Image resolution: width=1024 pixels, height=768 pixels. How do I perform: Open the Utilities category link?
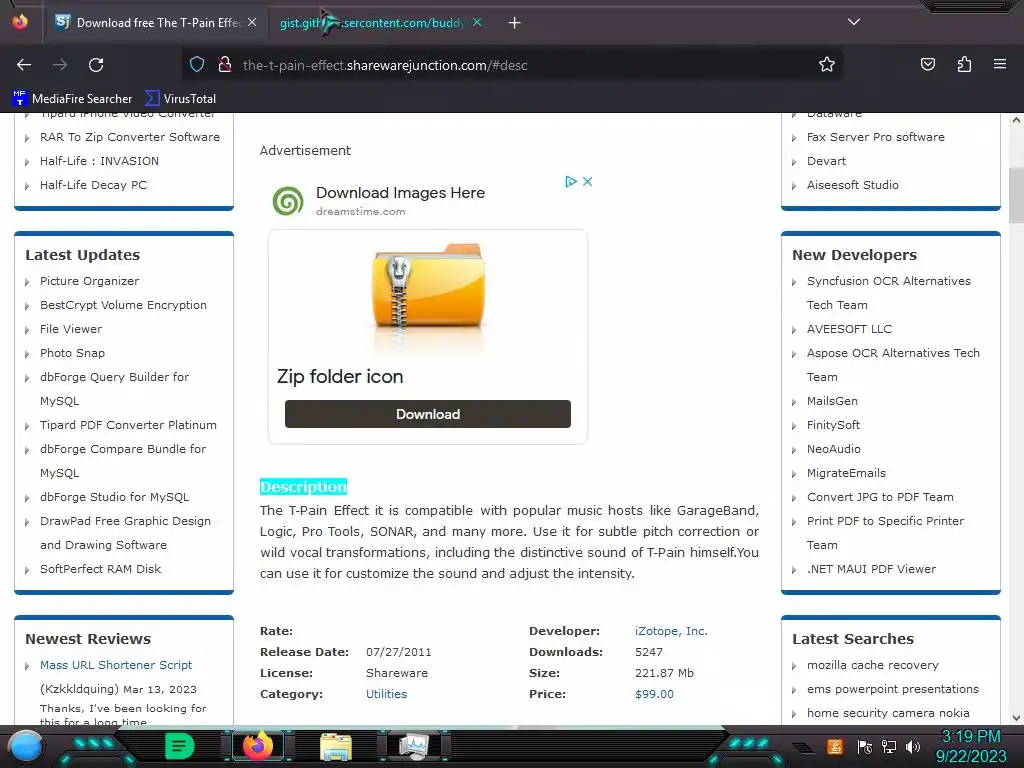386,694
